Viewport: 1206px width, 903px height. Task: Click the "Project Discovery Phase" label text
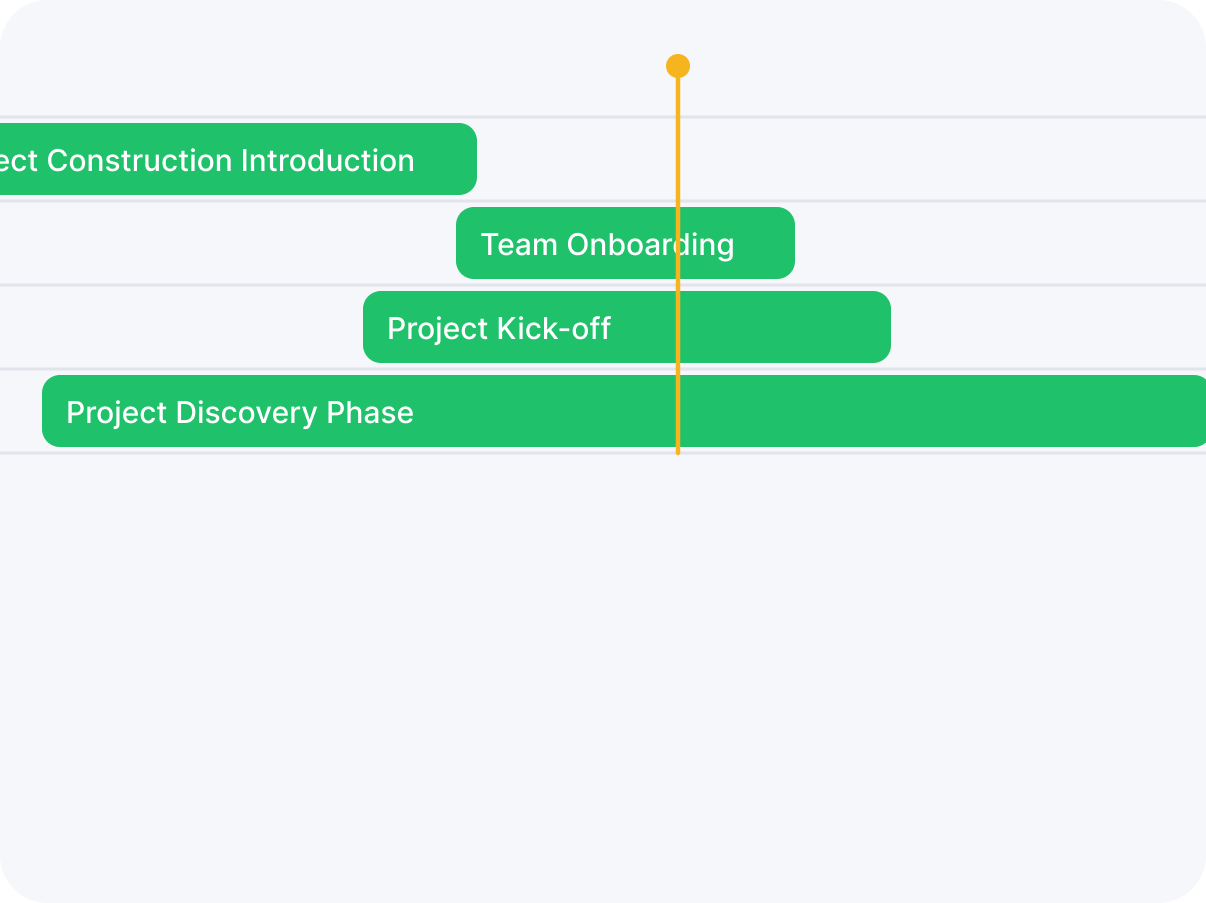tap(239, 412)
